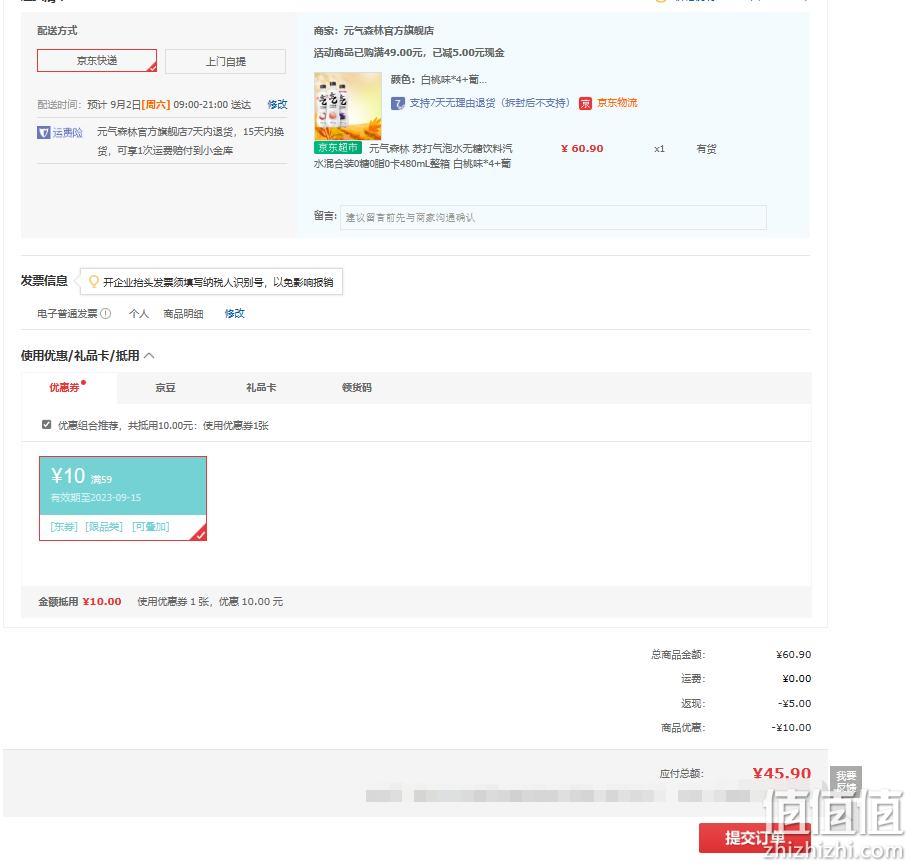Click the 商品优惠 -¥10.00 value
The image size is (913, 868).
(x=791, y=728)
